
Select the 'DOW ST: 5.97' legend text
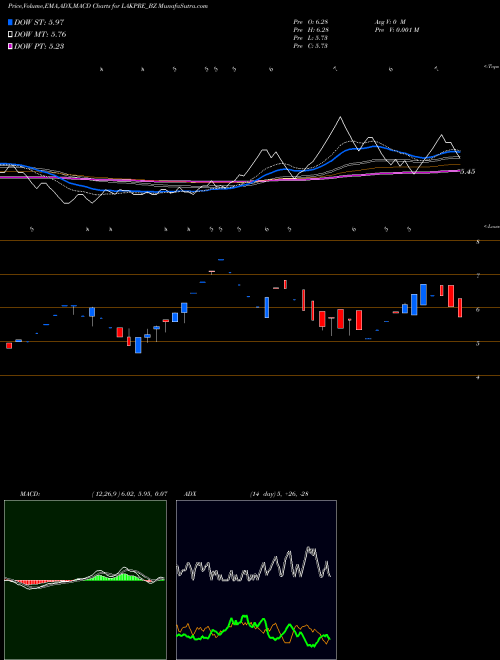pos(39,22)
